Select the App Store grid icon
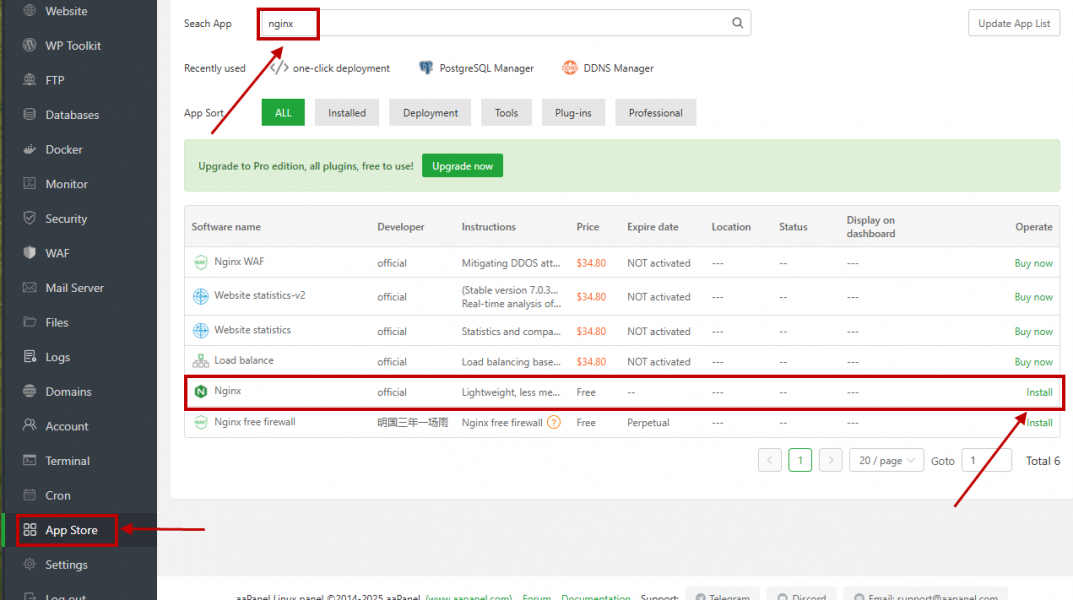This screenshot has height=600, width=1073. pos(29,530)
